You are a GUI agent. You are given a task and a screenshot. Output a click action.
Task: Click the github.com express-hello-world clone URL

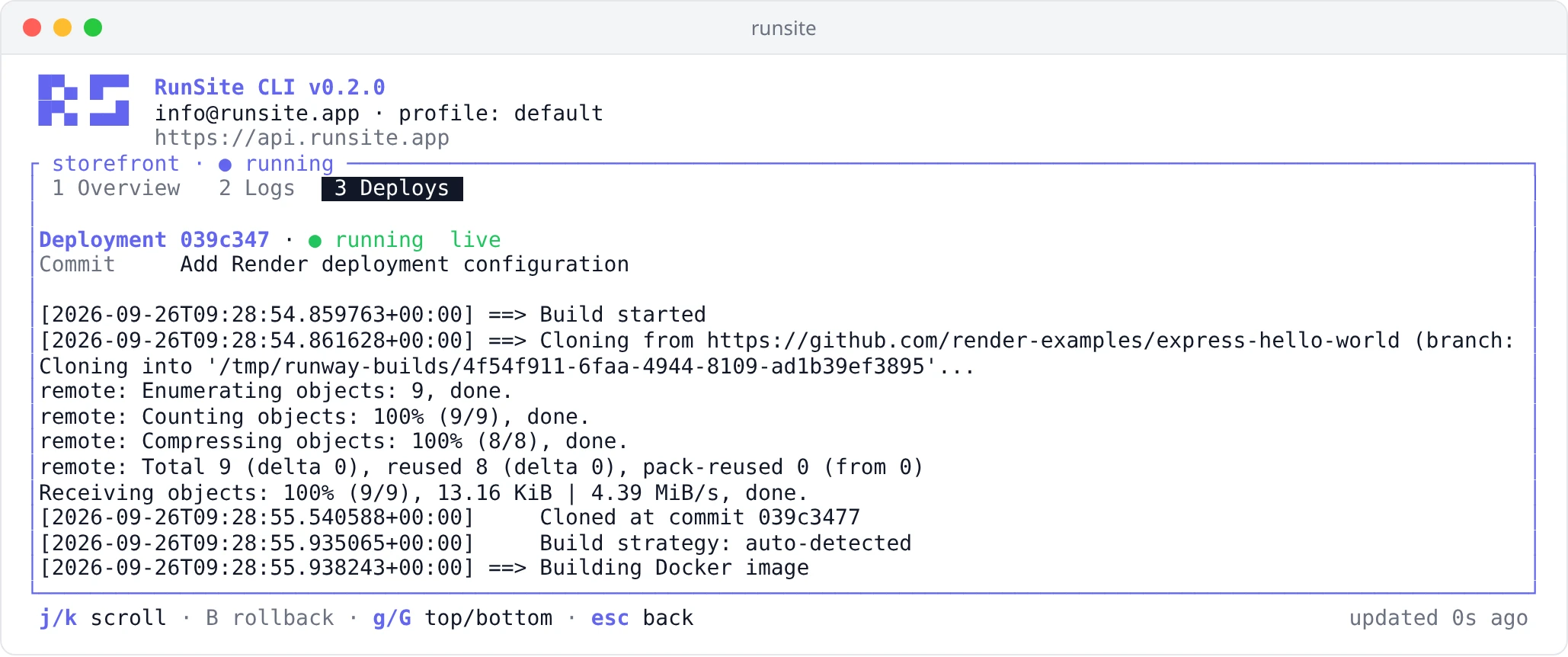(1053, 340)
